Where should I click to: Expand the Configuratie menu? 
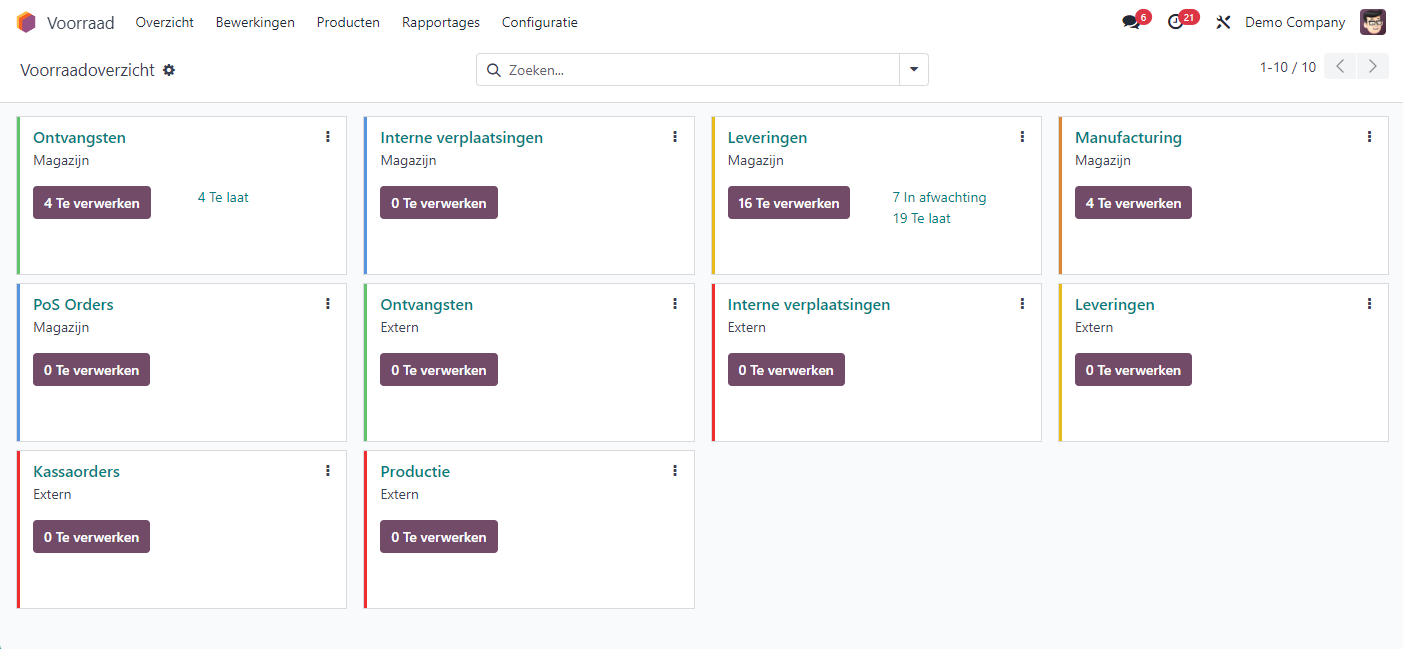click(539, 22)
